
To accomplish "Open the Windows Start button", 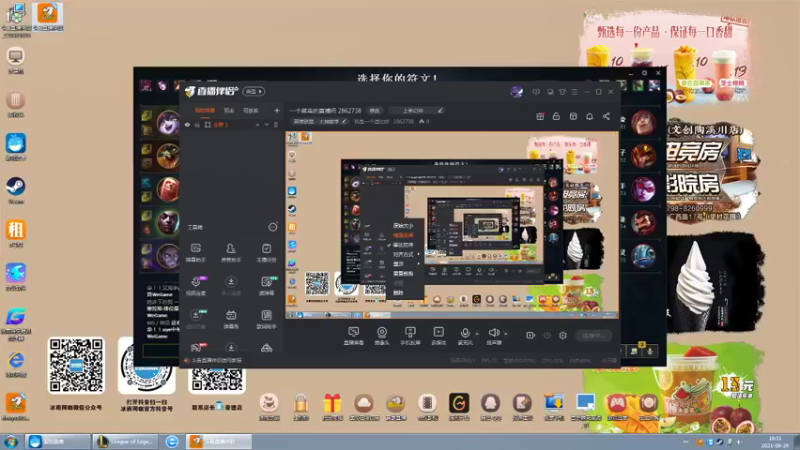I will (x=11, y=442).
